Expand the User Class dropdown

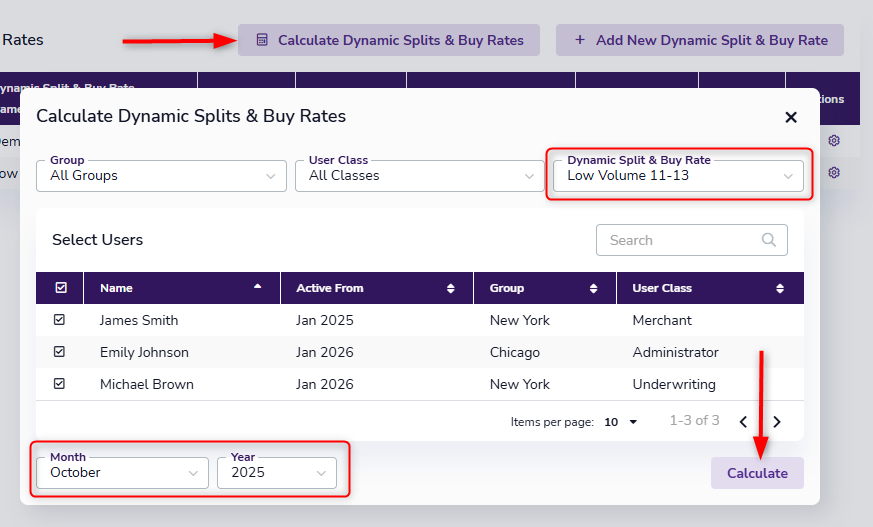point(420,175)
